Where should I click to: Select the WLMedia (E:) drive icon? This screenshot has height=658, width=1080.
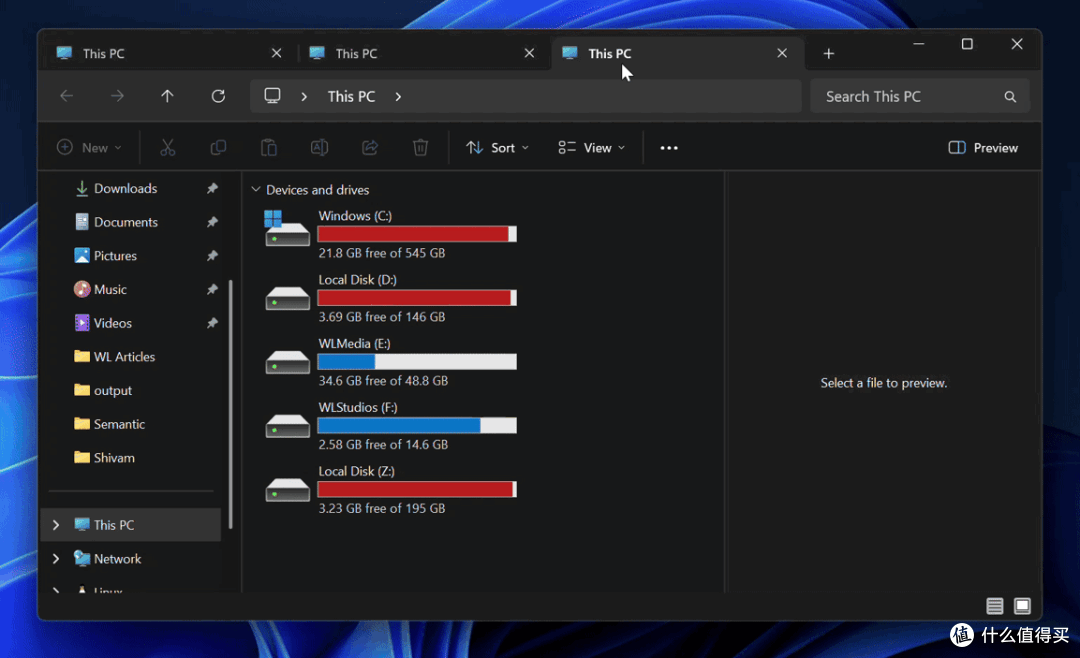(287, 362)
